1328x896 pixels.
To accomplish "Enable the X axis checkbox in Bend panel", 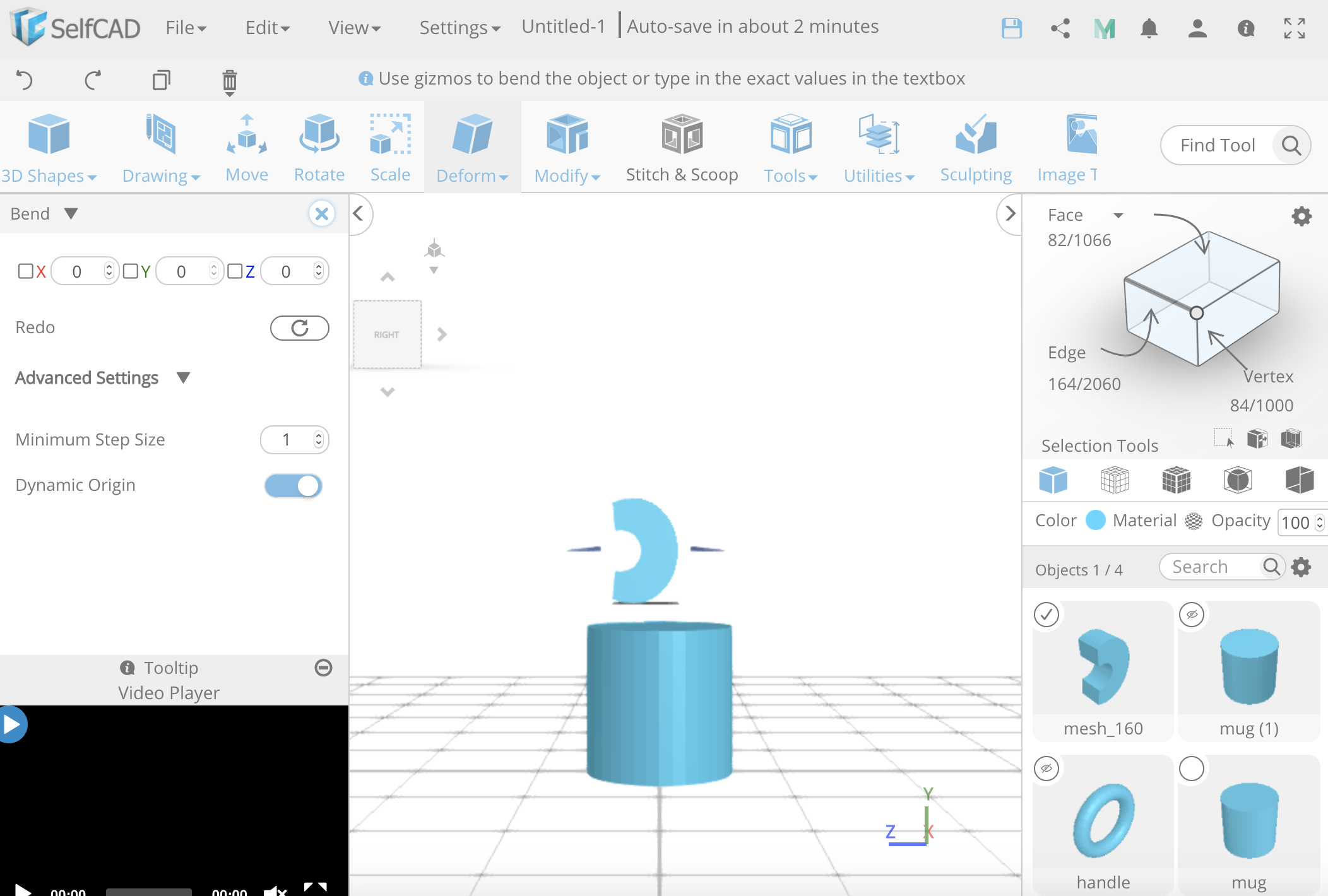I will [x=25, y=271].
